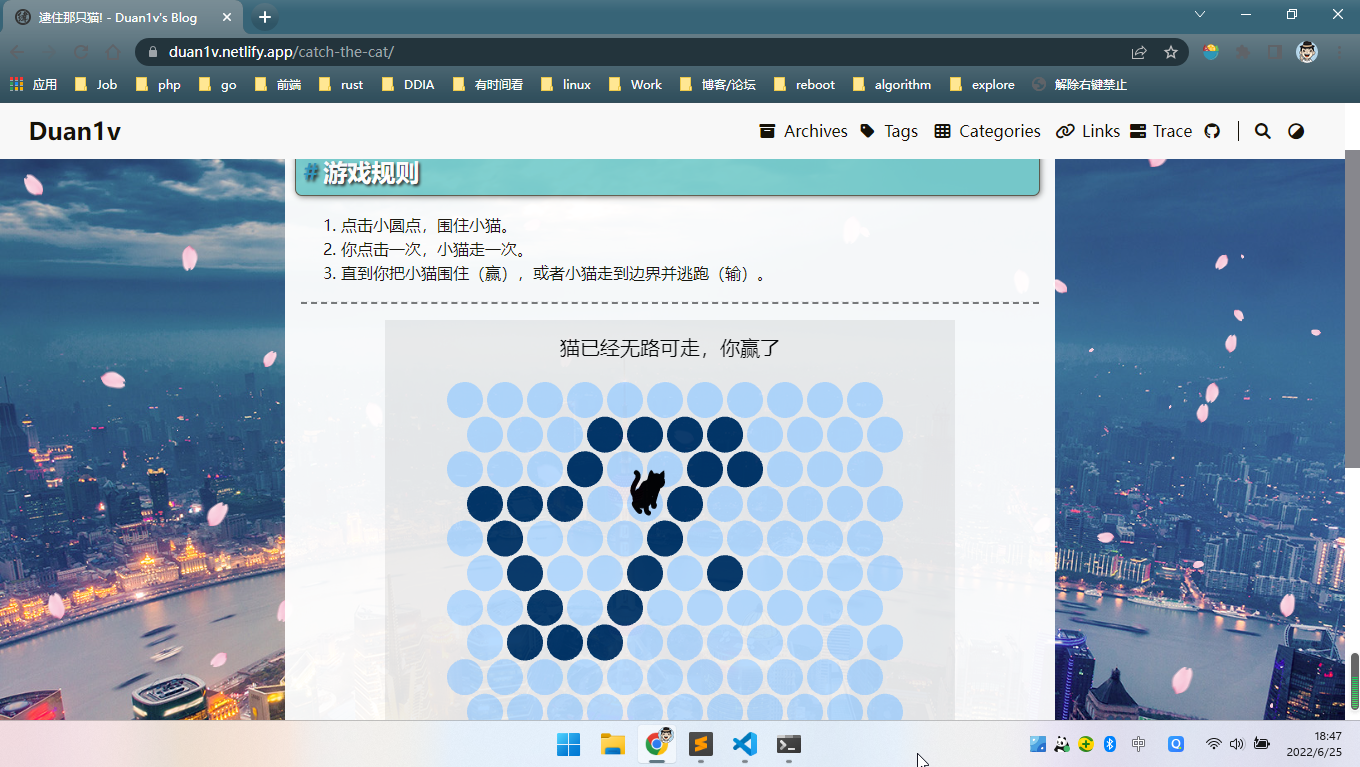The image size is (1360, 767).
Task: Open the colorful extension icon in toolbar
Action: point(1211,52)
